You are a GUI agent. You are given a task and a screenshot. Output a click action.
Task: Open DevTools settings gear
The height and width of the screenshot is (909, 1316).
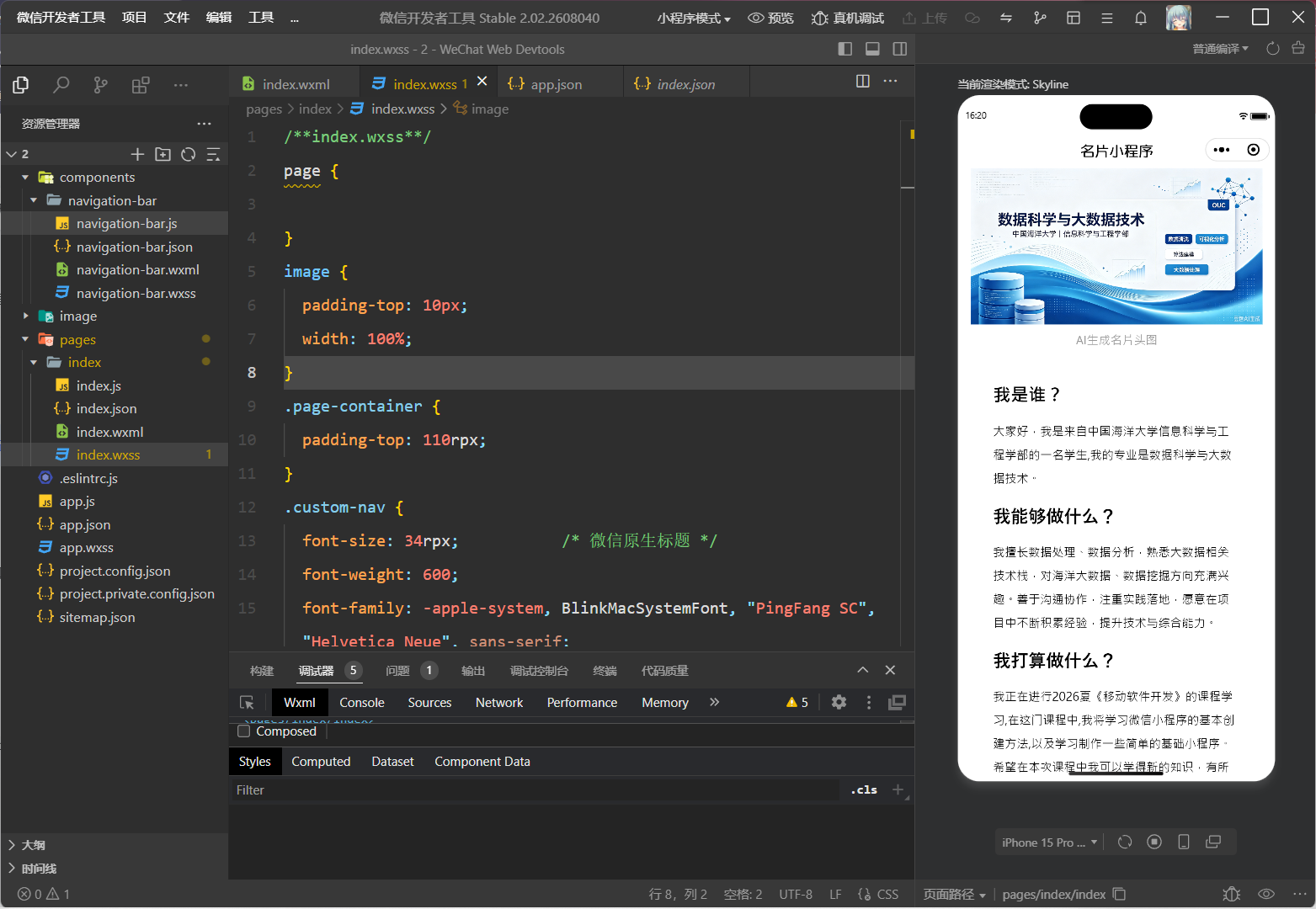pos(839,702)
